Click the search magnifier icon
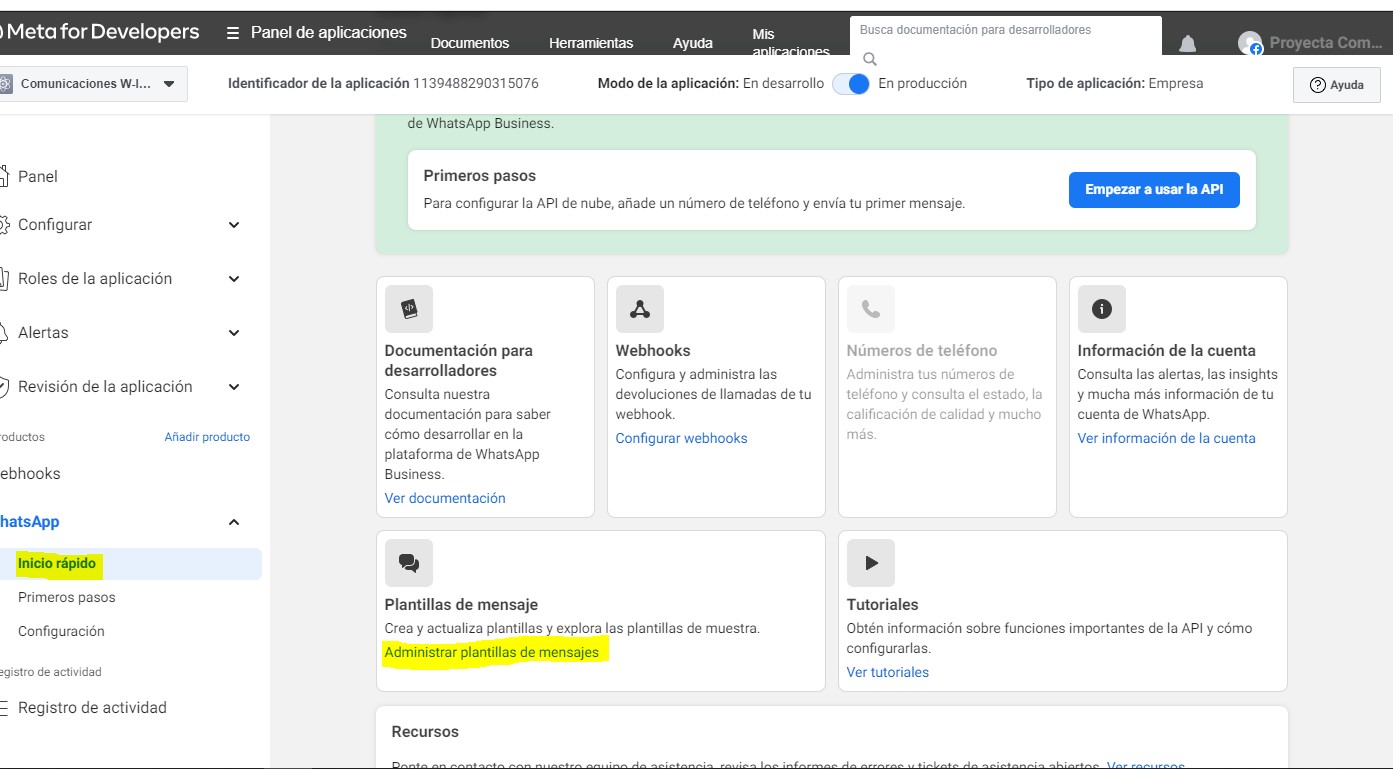This screenshot has width=1393, height=769. tap(870, 59)
